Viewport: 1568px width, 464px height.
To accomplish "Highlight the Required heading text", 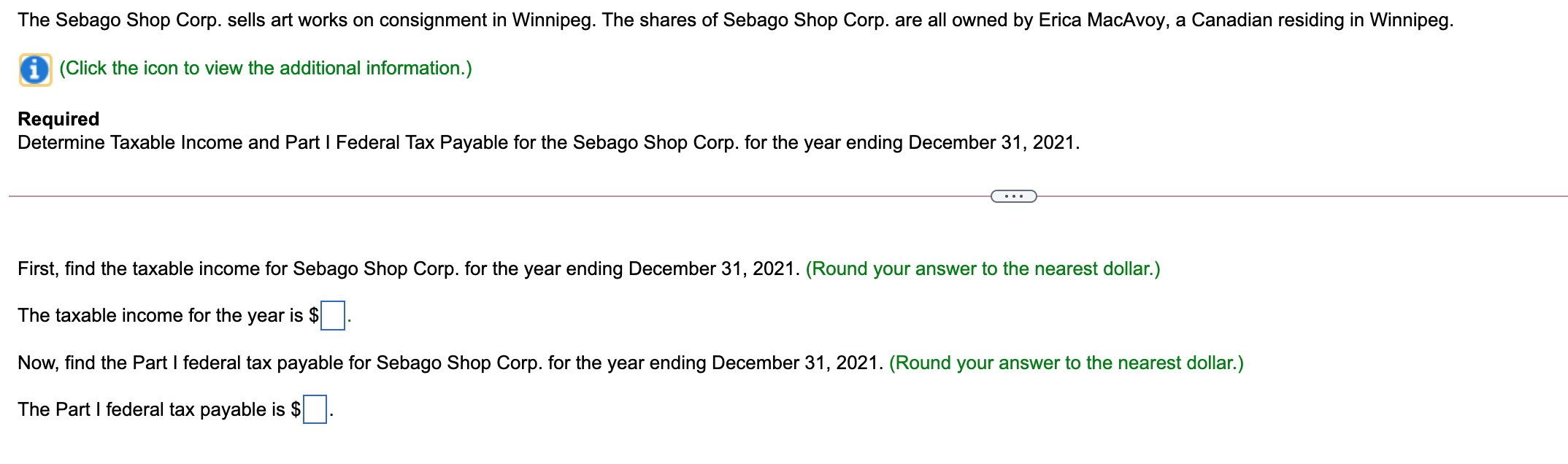I will [x=58, y=118].
